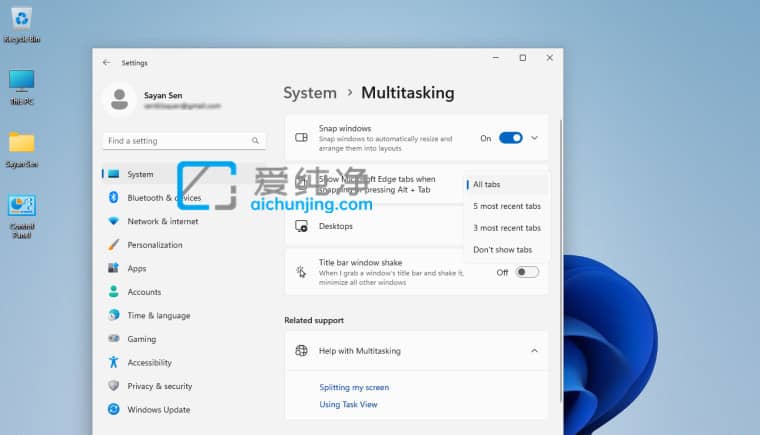Click the search magnifier icon

click(255, 141)
